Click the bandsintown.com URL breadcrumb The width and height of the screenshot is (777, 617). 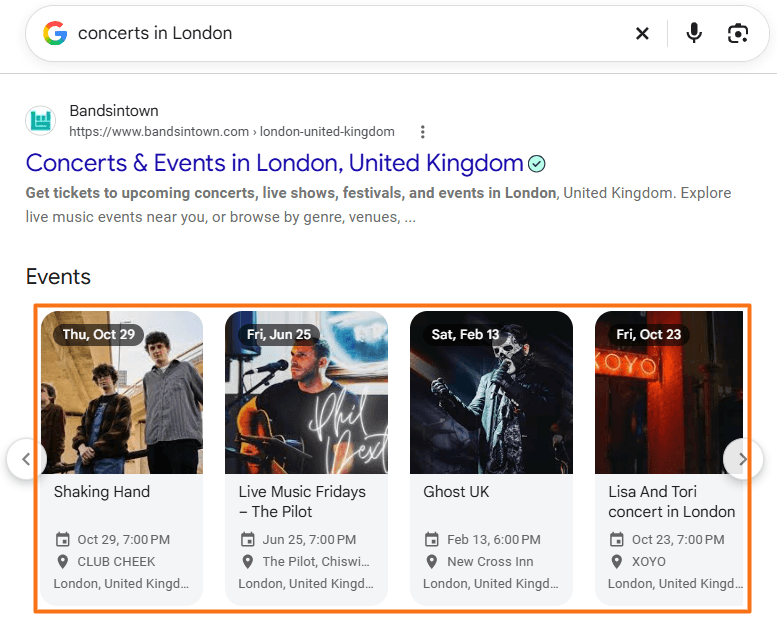[232, 132]
